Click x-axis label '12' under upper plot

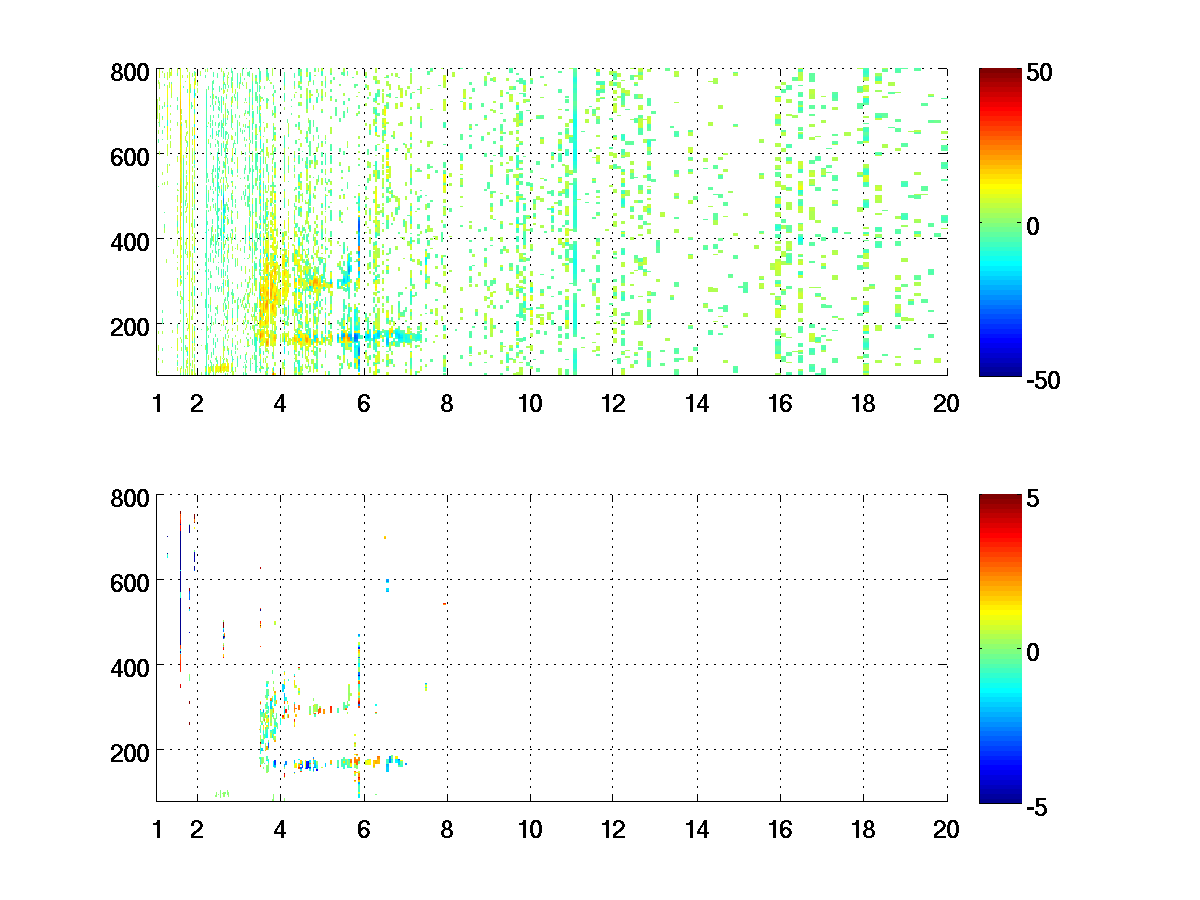613,404
